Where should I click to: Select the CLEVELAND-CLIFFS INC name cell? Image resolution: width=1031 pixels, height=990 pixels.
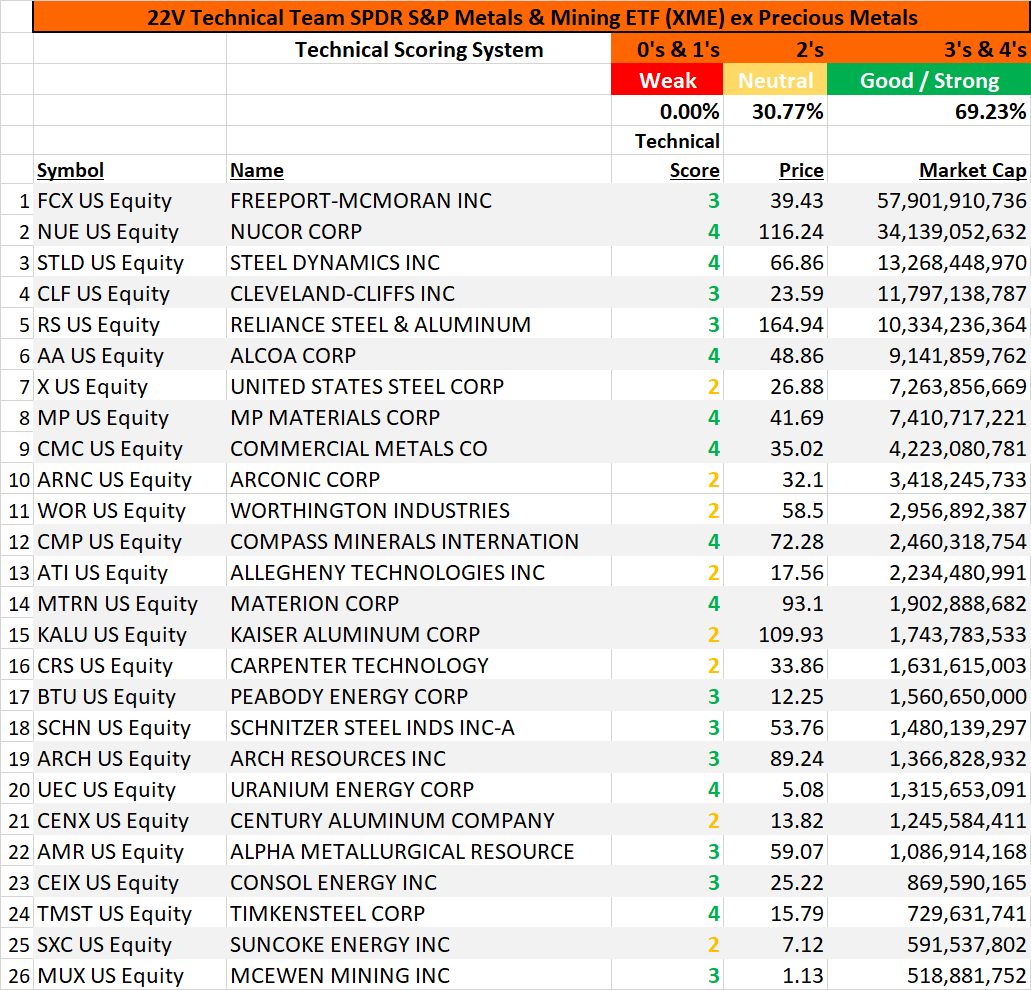click(x=419, y=293)
